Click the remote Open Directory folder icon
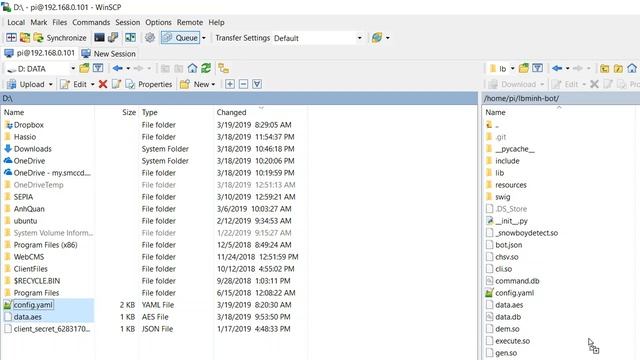The width and height of the screenshot is (640, 360). tap(524, 69)
